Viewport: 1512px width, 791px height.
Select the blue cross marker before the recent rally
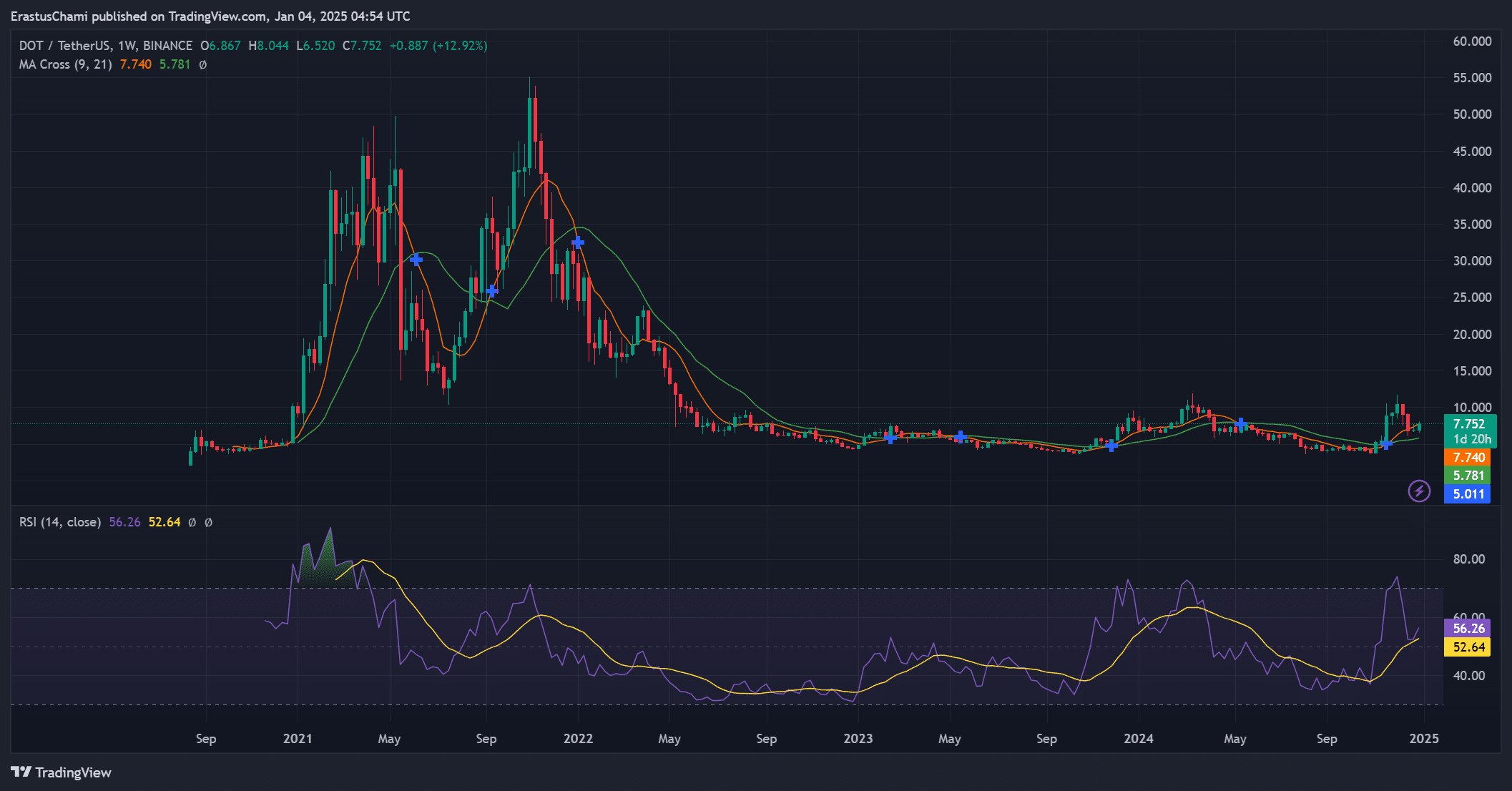click(x=1385, y=445)
